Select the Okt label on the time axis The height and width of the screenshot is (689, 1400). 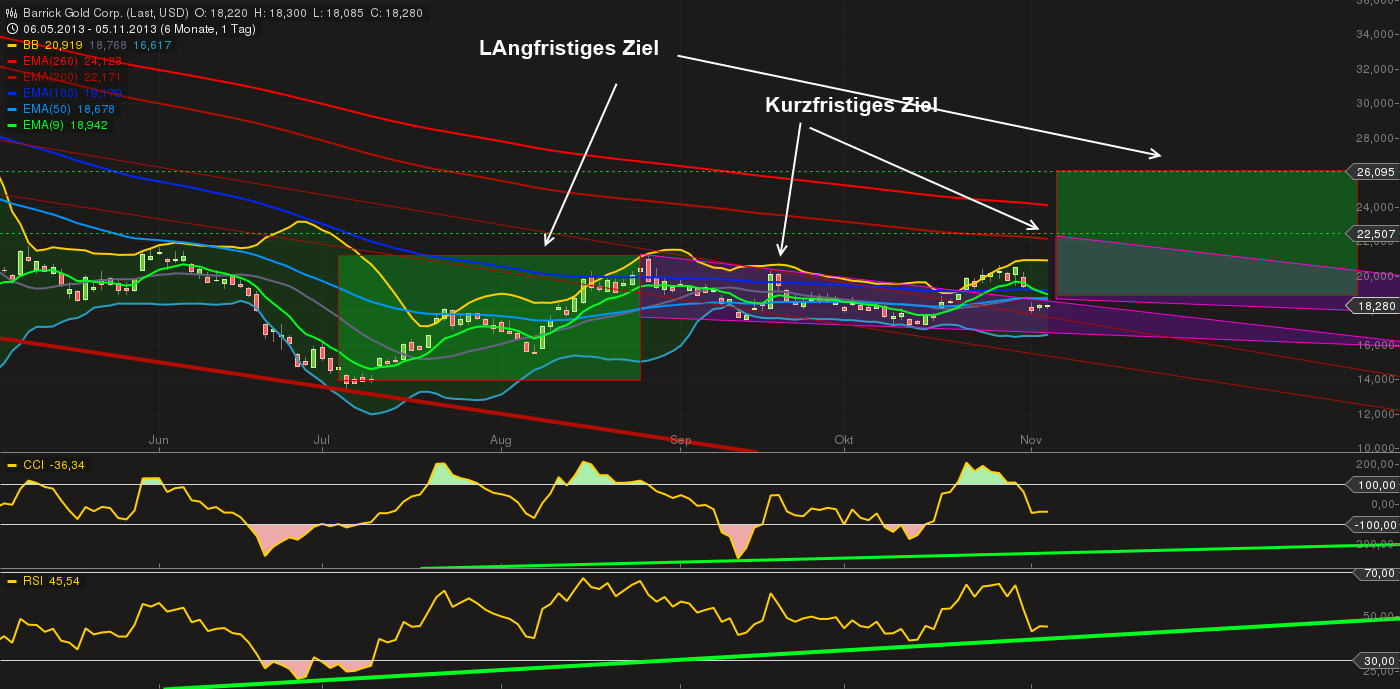click(x=843, y=439)
